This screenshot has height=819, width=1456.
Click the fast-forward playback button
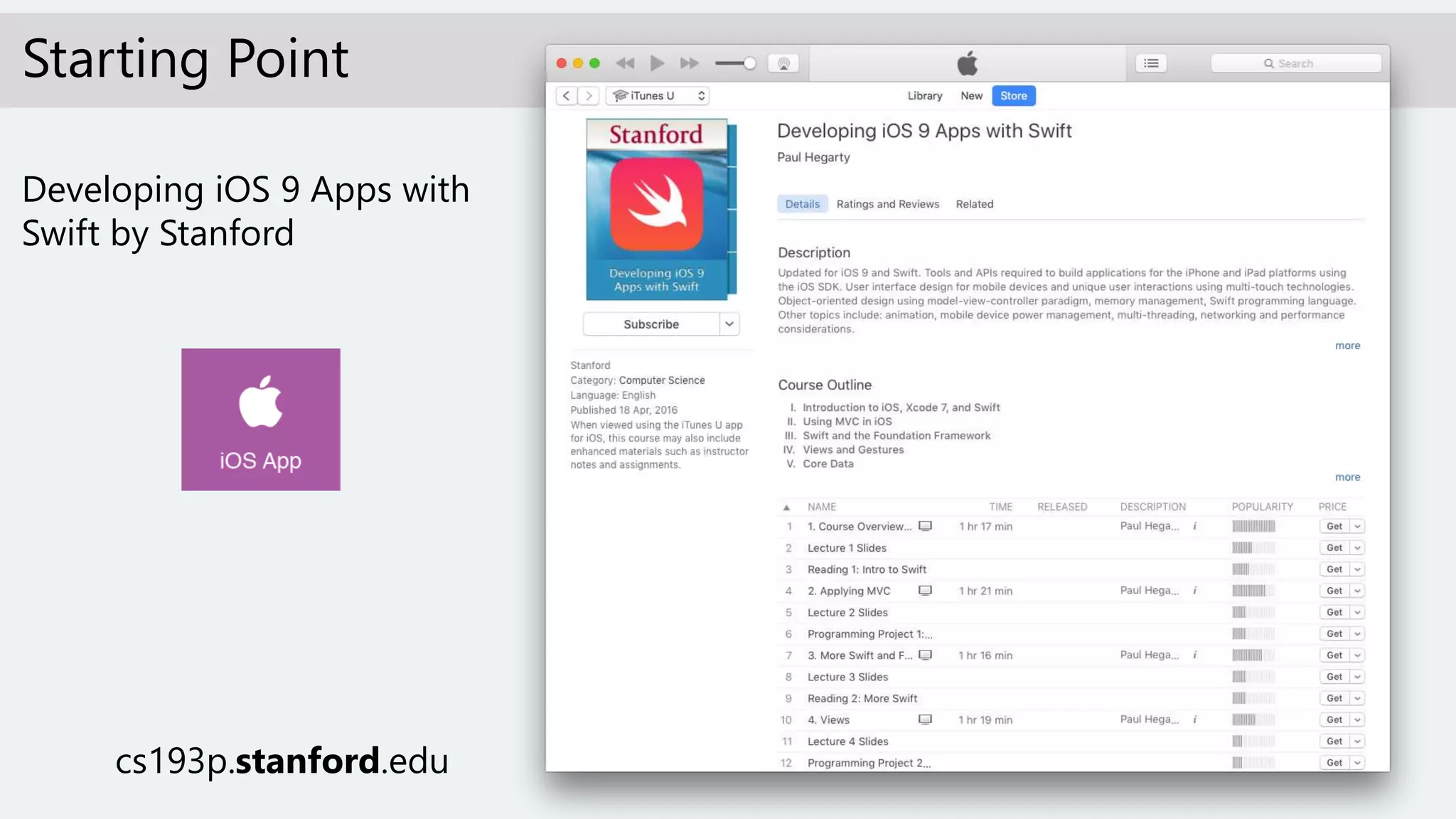[689, 63]
